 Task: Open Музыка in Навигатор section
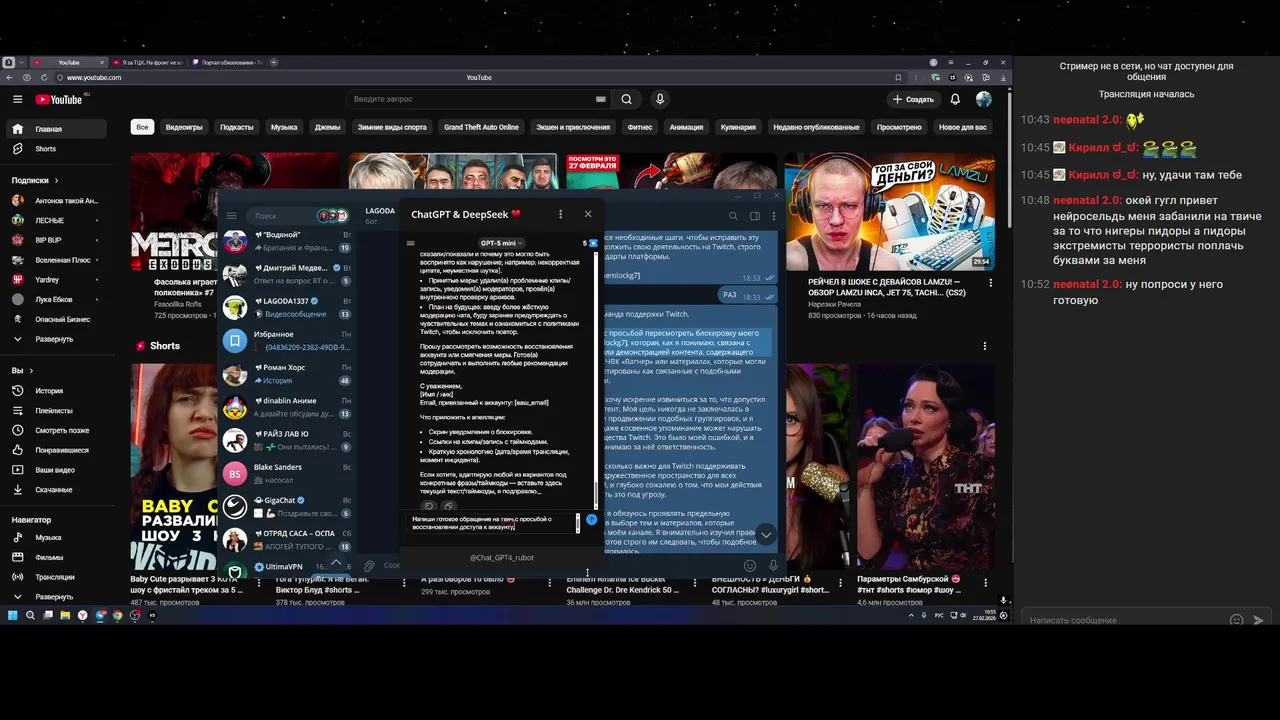tap(55, 538)
